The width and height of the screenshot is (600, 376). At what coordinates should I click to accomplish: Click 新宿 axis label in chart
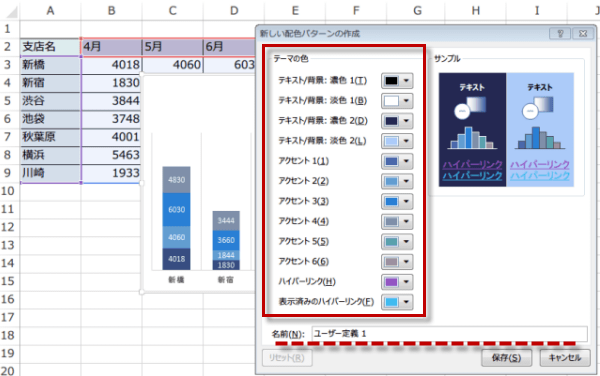(x=226, y=280)
